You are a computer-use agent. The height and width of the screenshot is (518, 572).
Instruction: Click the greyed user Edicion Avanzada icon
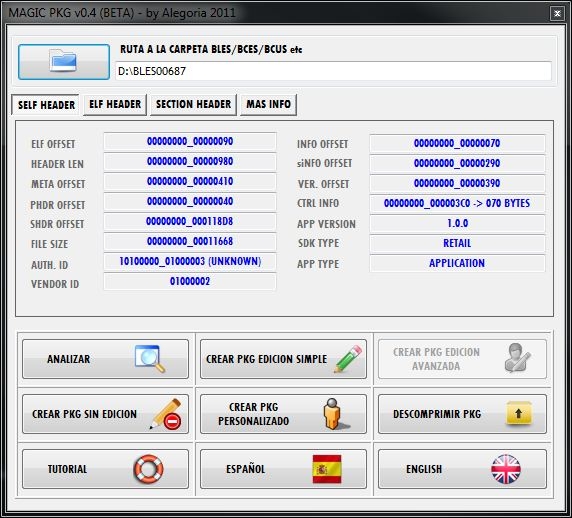click(517, 358)
